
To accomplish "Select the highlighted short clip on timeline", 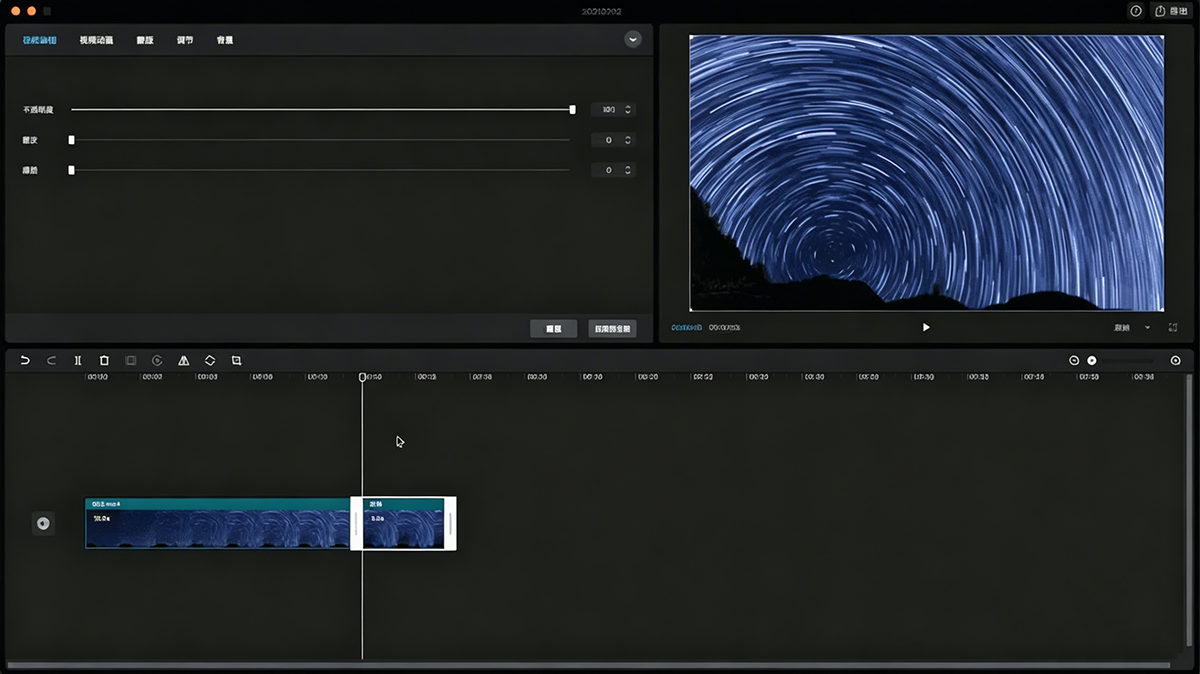I will click(403, 523).
